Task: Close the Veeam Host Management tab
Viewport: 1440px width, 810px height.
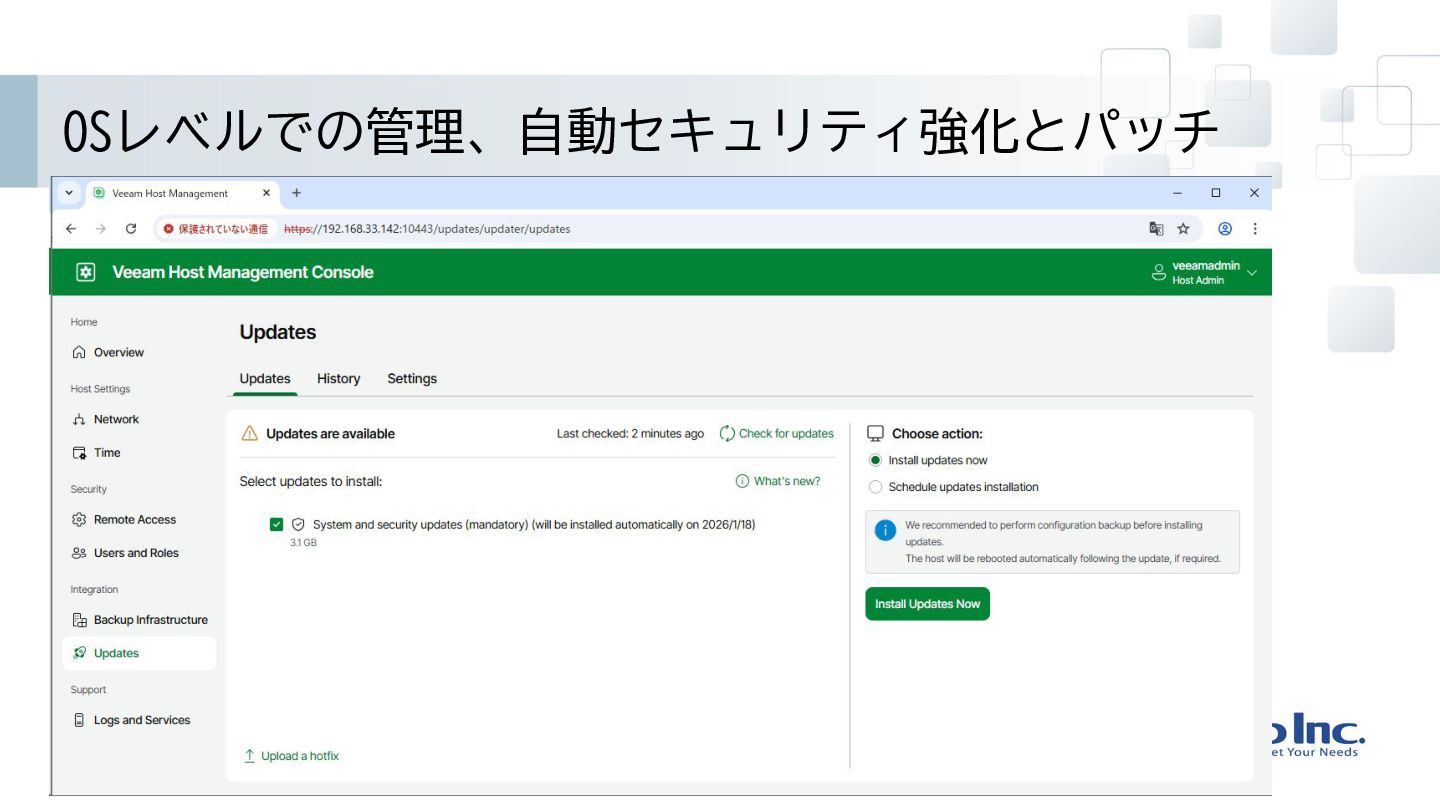Action: pyautogui.click(x=266, y=193)
